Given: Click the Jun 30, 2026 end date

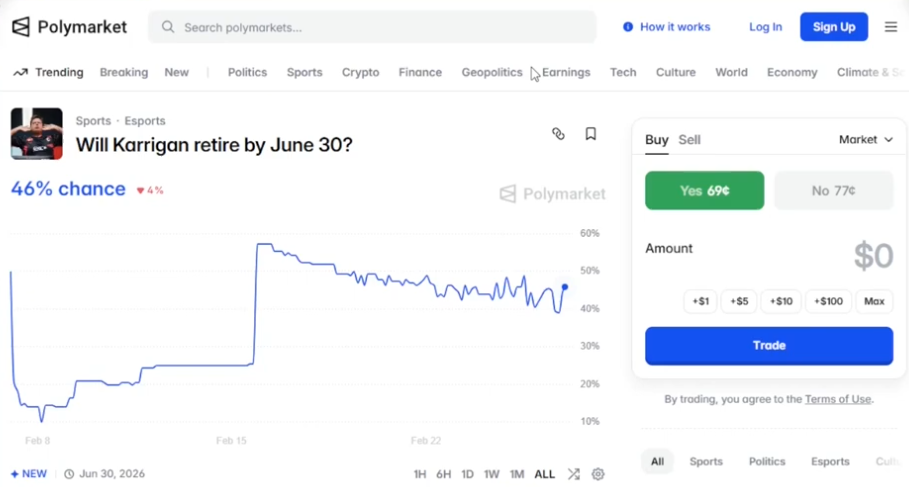Looking at the screenshot, I should click(x=112, y=474).
